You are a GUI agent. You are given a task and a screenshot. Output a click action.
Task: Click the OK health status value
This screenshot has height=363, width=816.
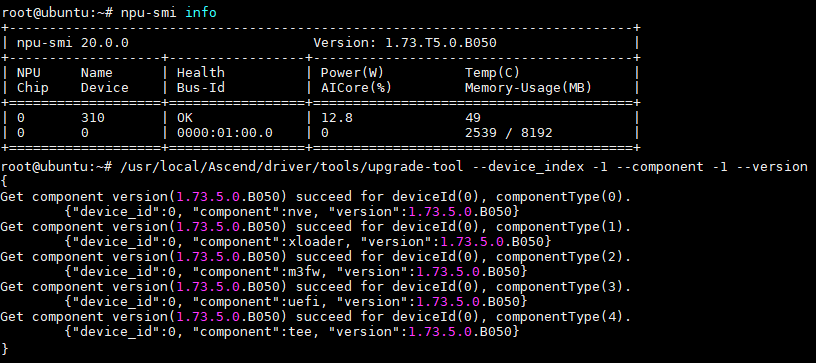pyautogui.click(x=185, y=118)
